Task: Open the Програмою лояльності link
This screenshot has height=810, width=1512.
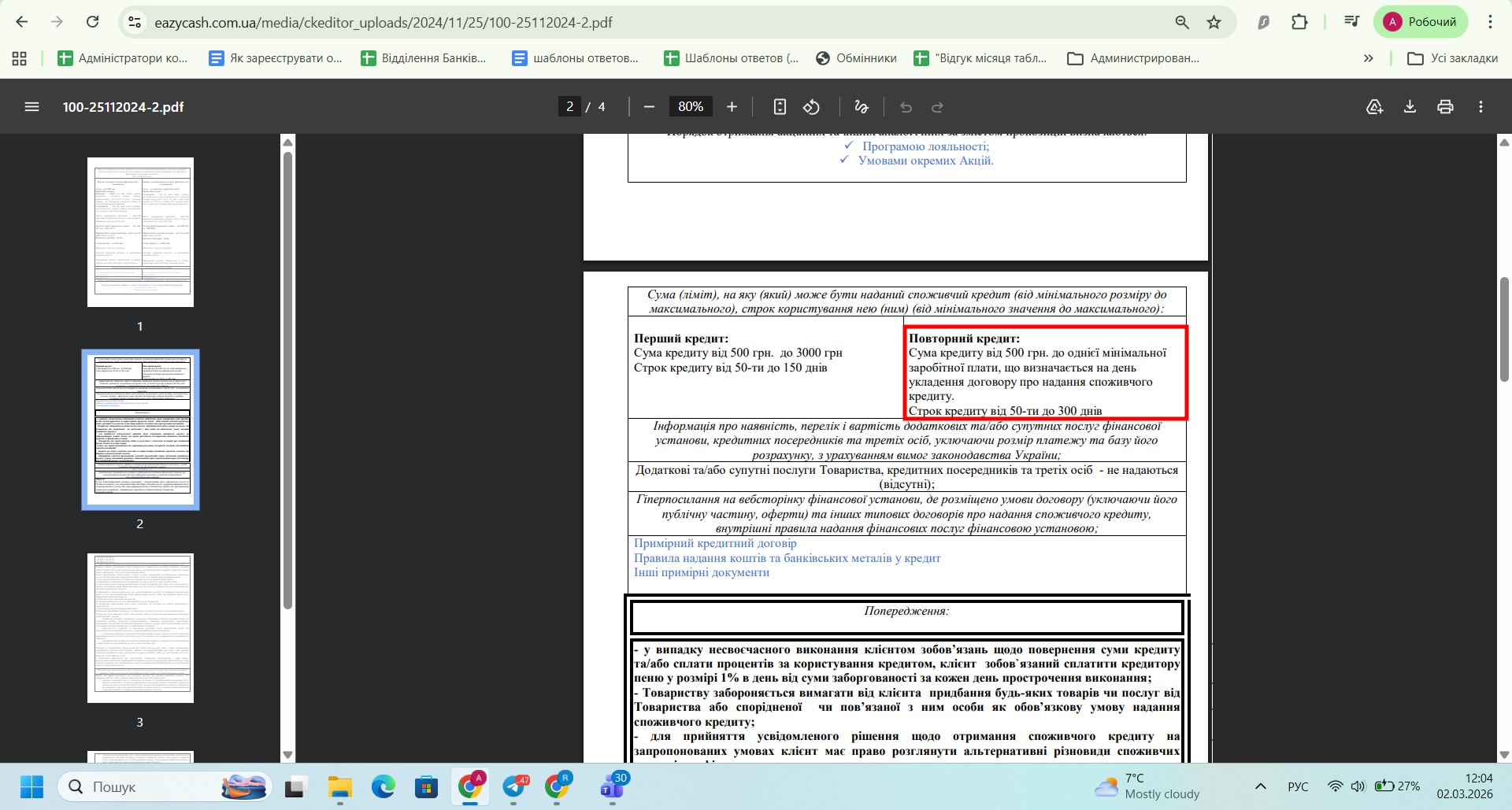Action: [925, 146]
